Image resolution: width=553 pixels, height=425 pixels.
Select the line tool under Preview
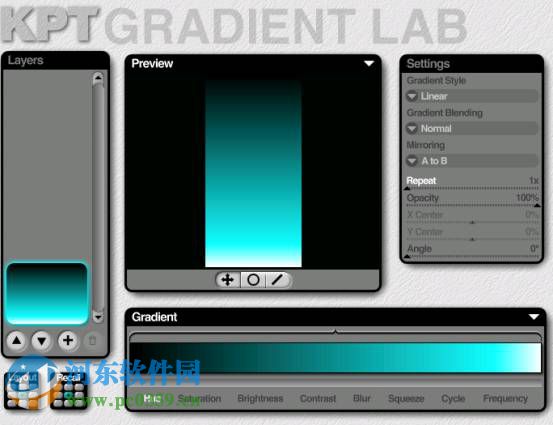(x=278, y=280)
